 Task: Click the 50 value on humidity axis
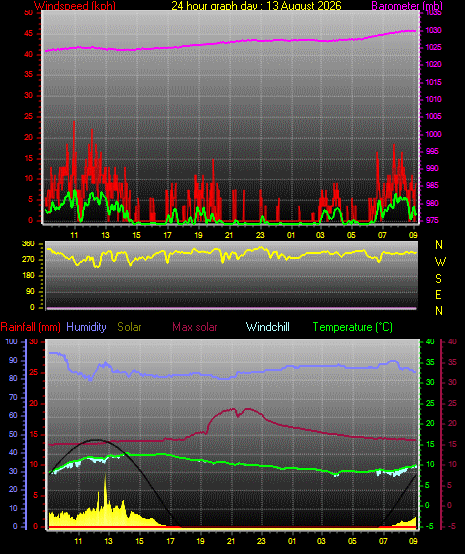pos(13,434)
